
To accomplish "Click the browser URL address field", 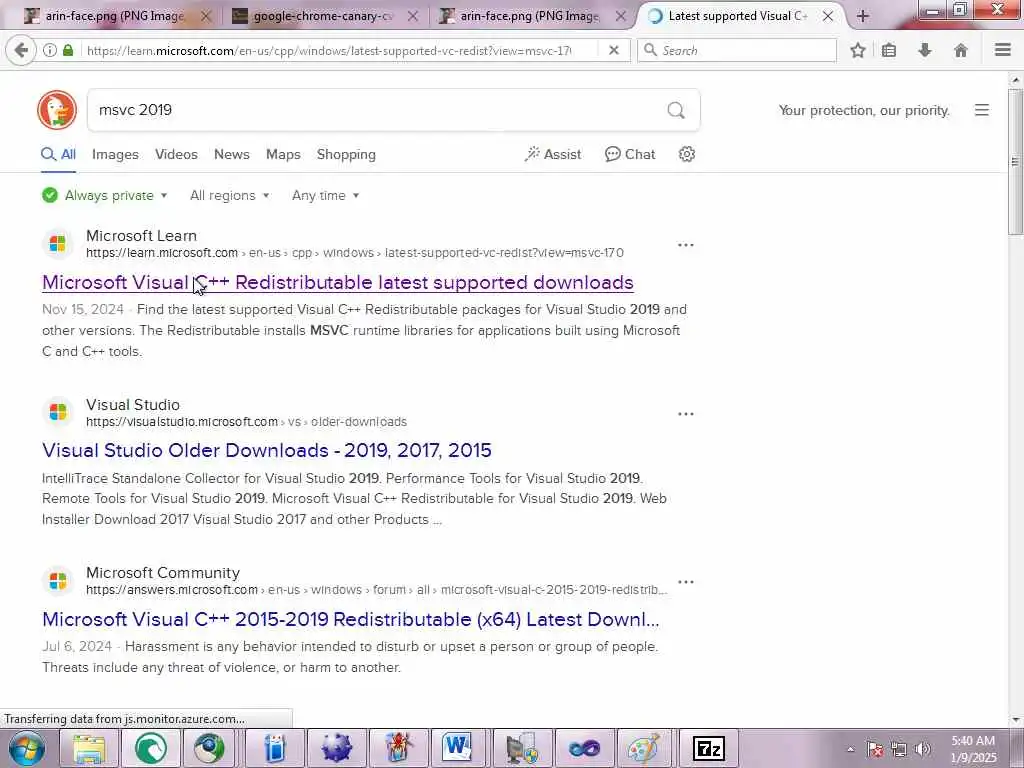I will point(329,50).
